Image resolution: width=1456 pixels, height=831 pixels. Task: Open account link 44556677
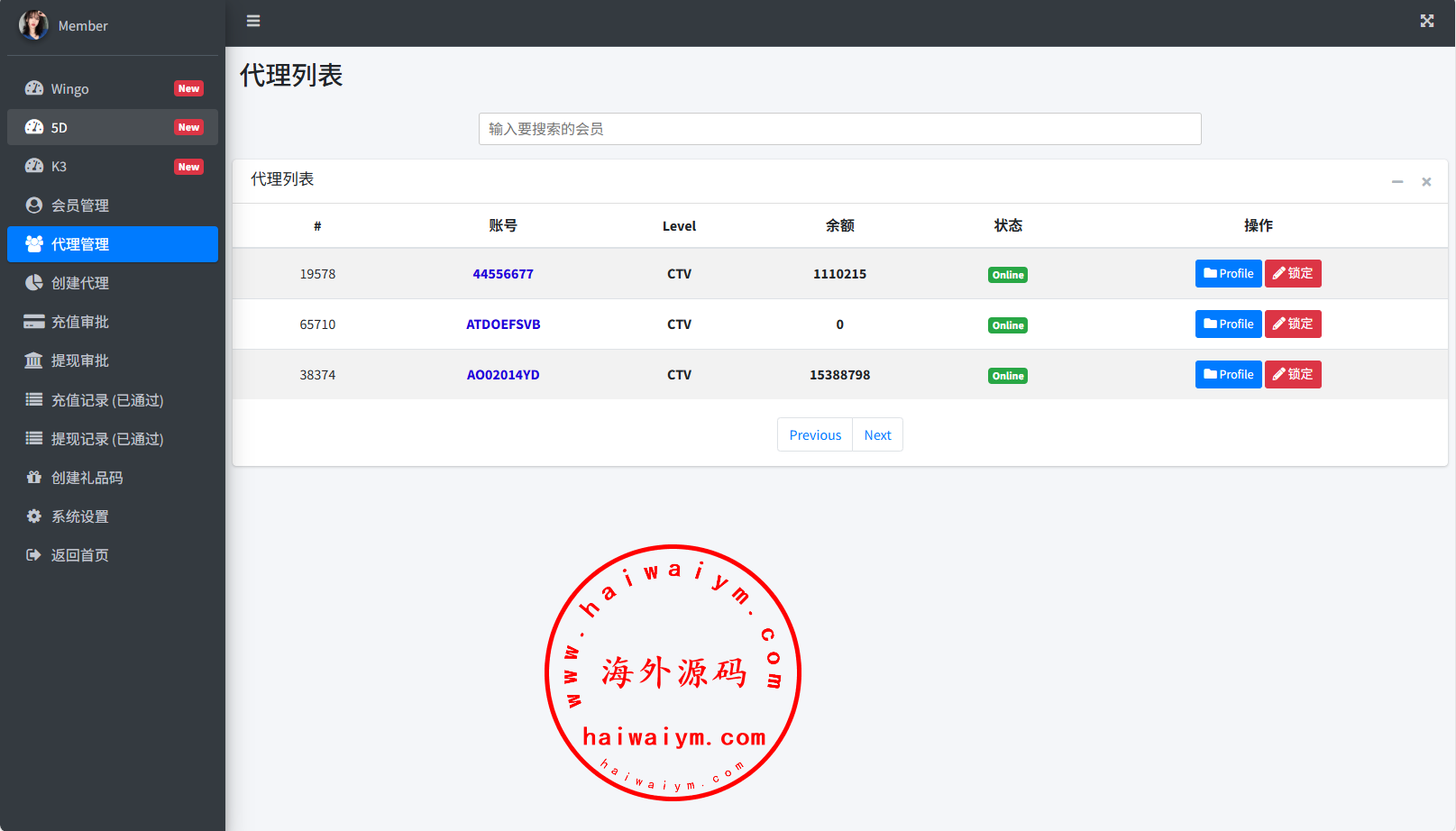(x=503, y=274)
